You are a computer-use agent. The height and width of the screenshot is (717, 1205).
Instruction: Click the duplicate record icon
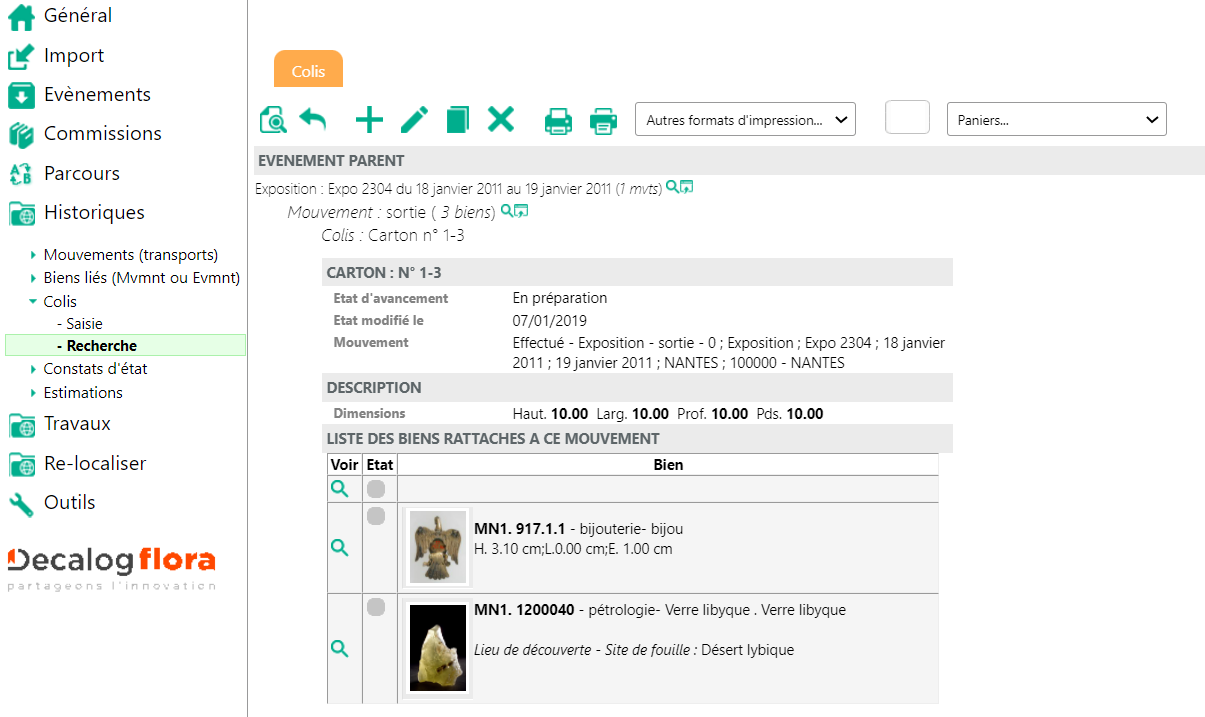457,120
